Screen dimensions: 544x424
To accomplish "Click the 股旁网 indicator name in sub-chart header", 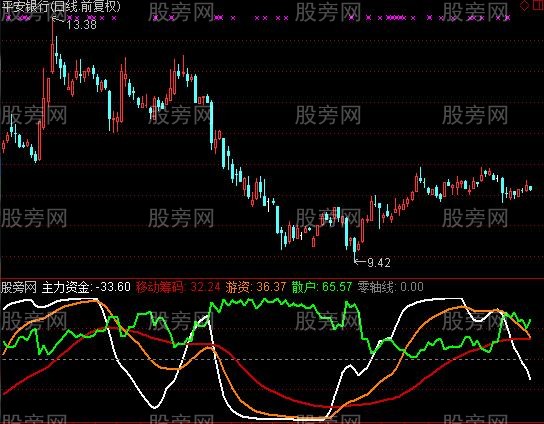I will [19, 287].
